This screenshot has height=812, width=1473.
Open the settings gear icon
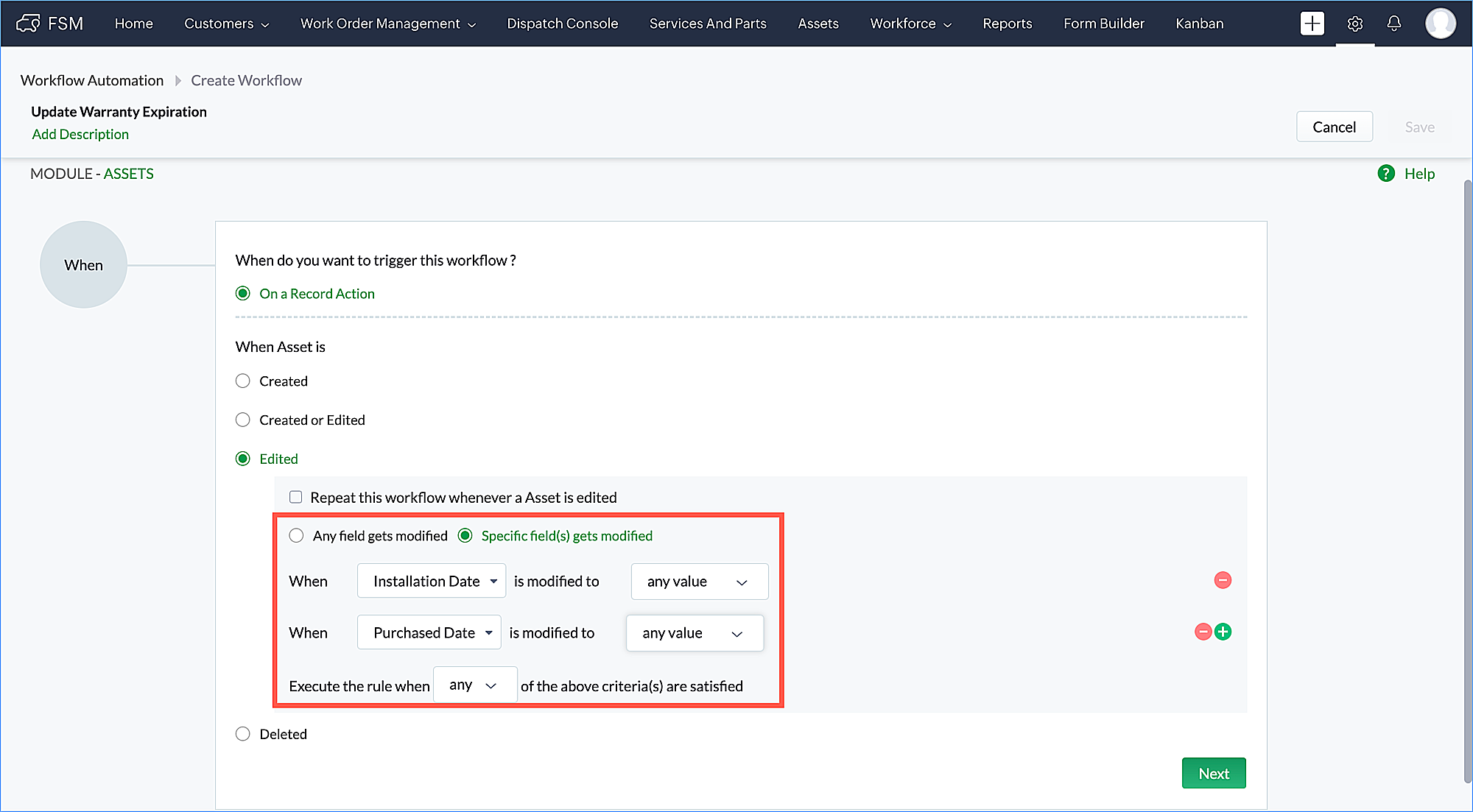tap(1354, 24)
